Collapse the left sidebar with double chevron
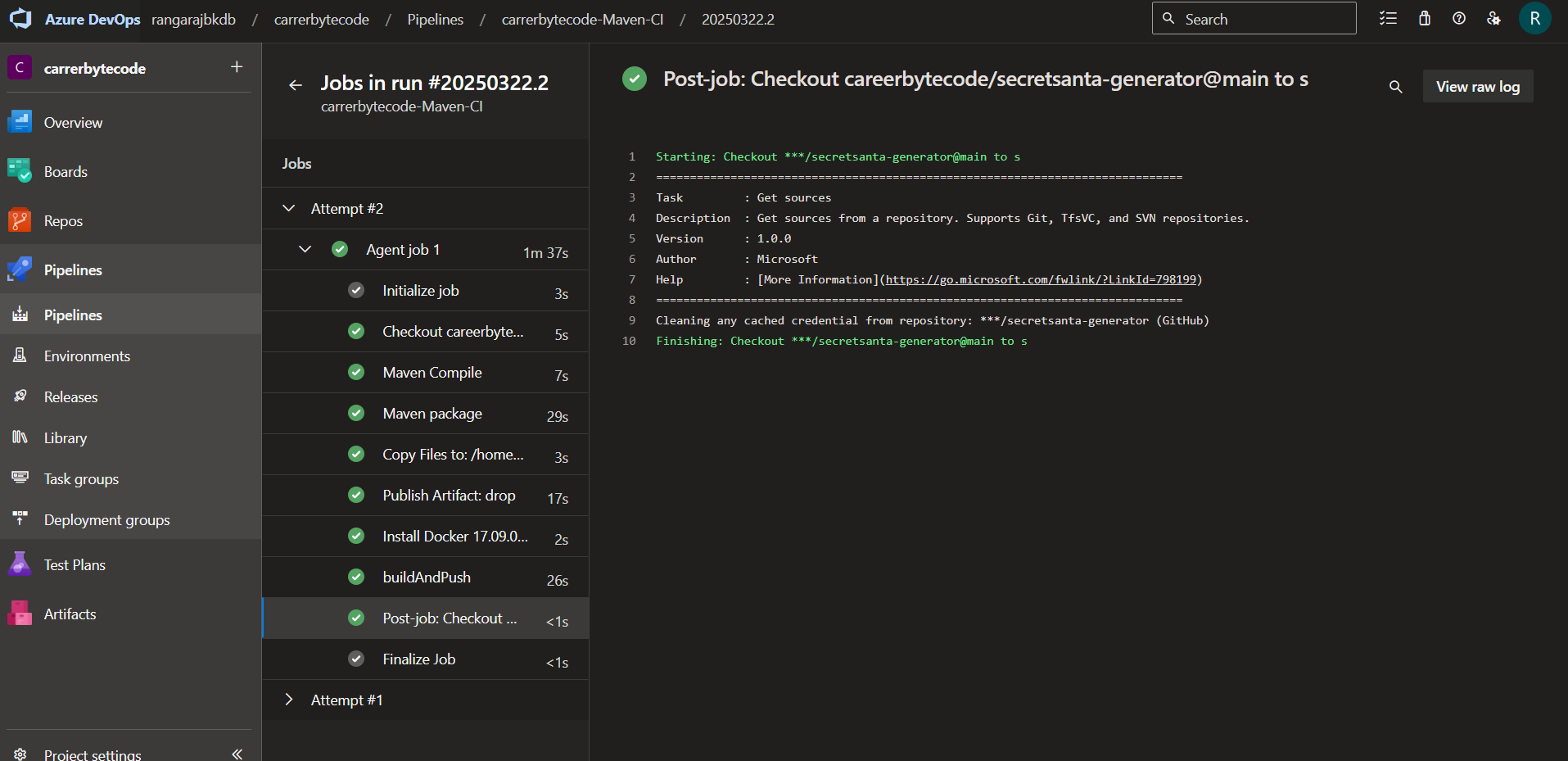This screenshot has width=1568, height=761. tap(237, 753)
